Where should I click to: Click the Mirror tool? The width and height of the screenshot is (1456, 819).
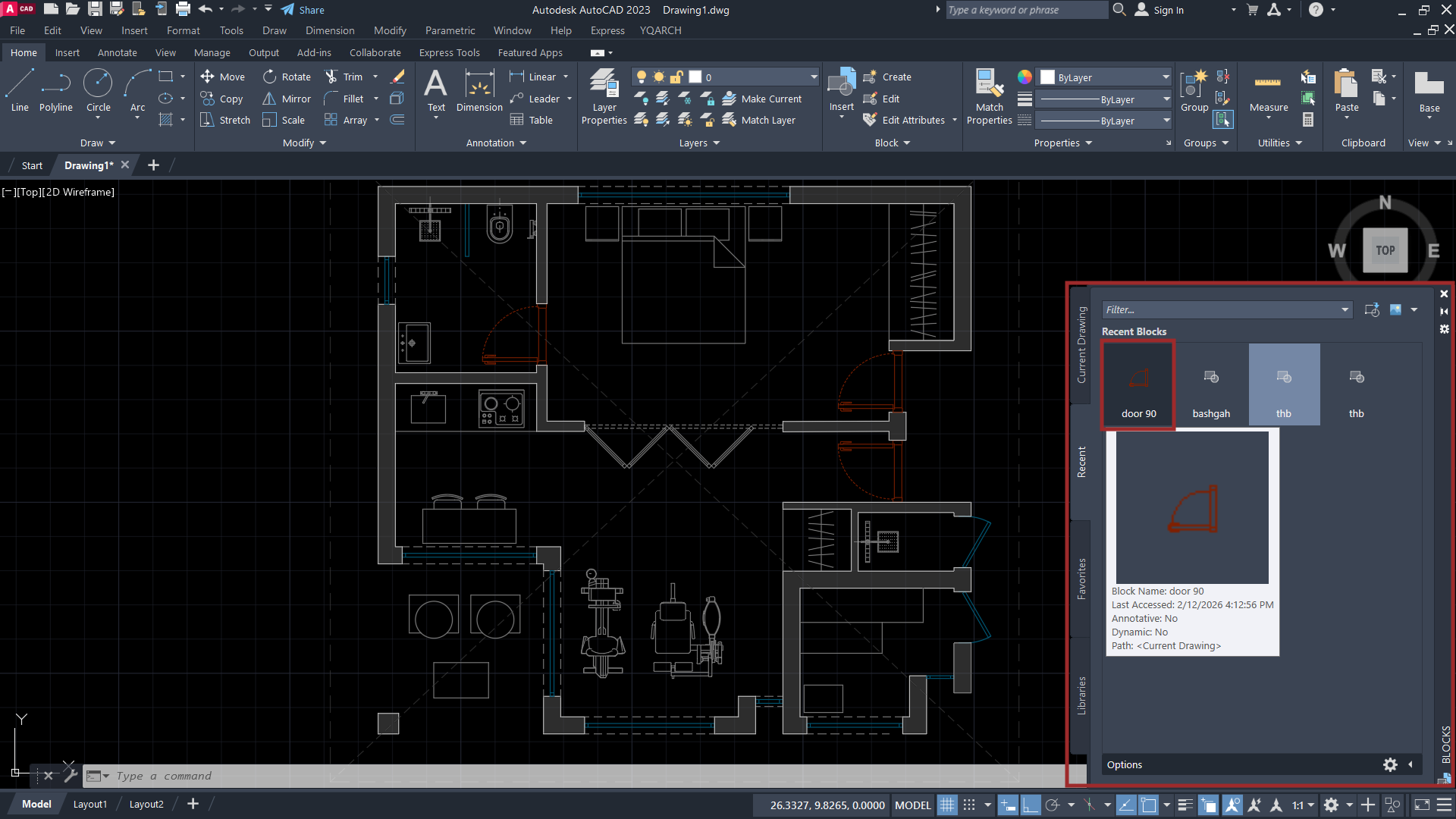(x=287, y=99)
